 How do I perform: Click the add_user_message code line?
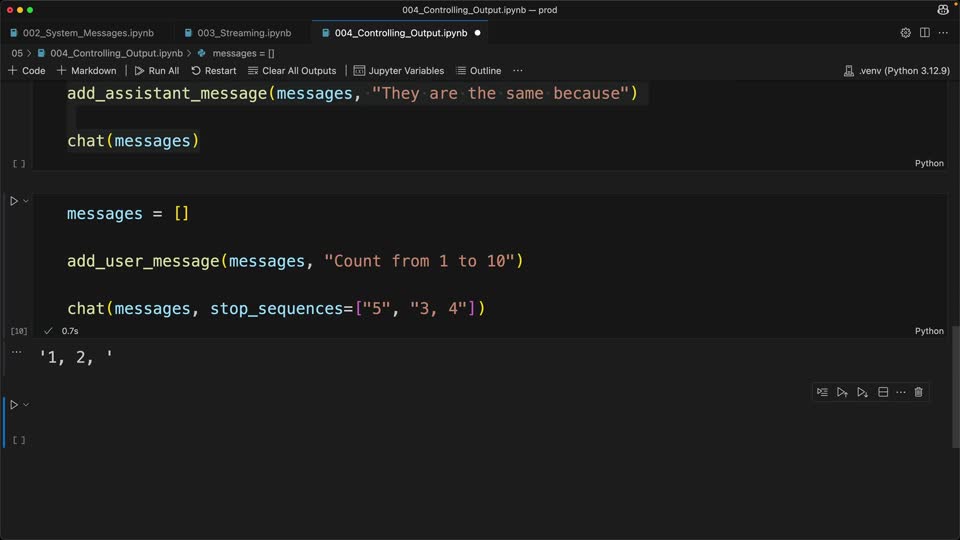pos(295,261)
